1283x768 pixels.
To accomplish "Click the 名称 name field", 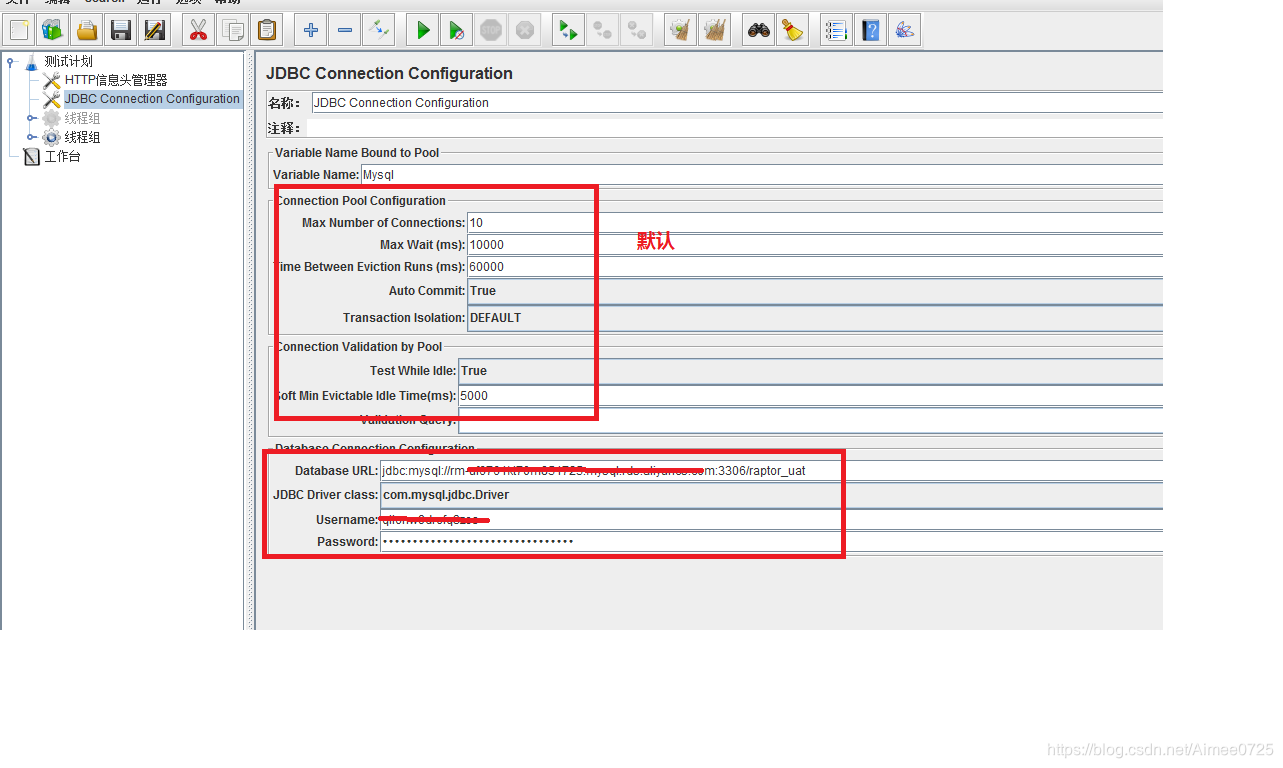I will [737, 103].
